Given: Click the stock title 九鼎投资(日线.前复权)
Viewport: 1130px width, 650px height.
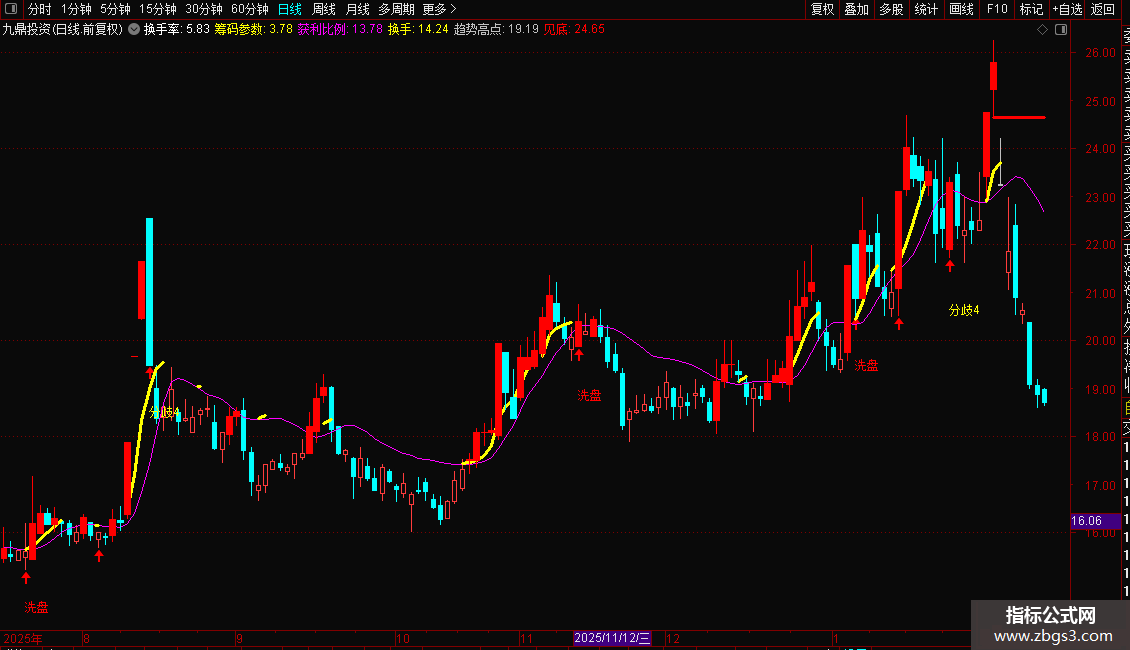Looking at the screenshot, I should (x=63, y=30).
